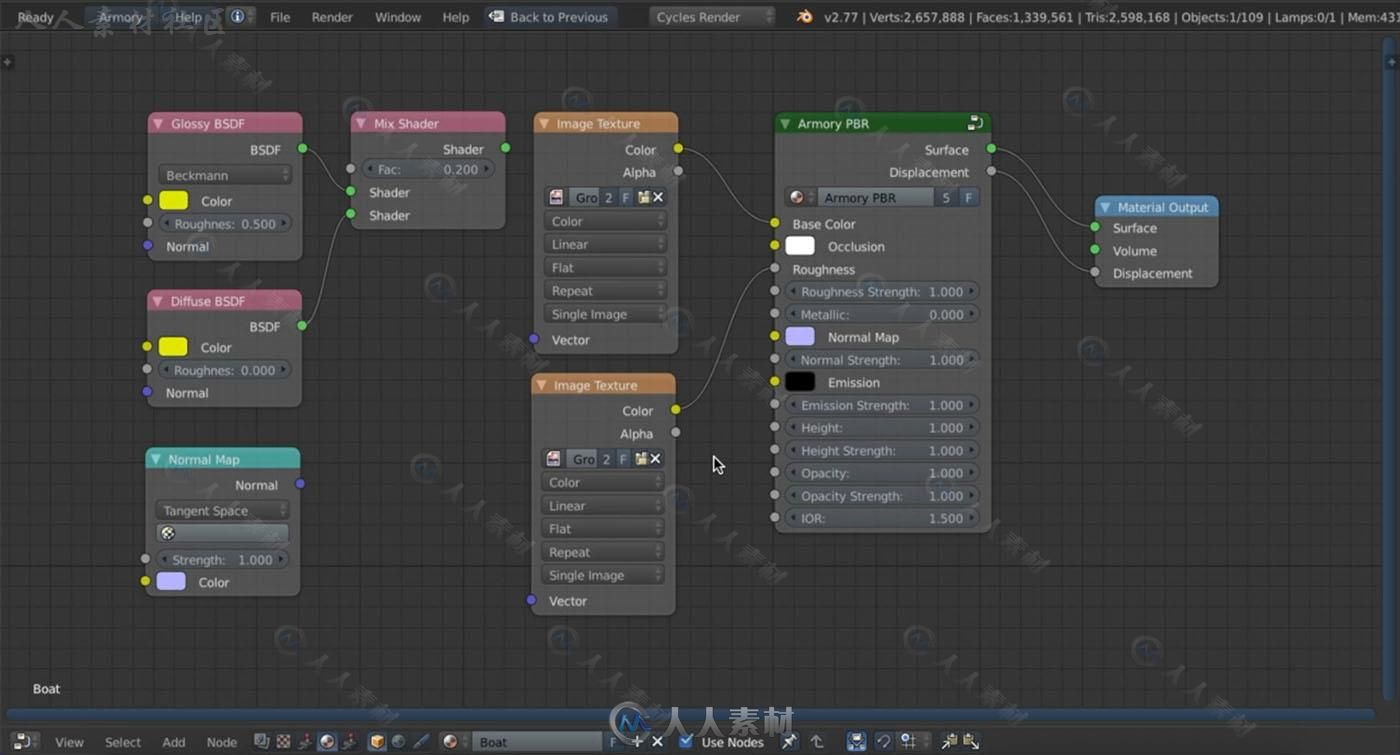This screenshot has height=755, width=1400.
Task: Collapse the Glossy BSDF node
Action: pos(157,124)
